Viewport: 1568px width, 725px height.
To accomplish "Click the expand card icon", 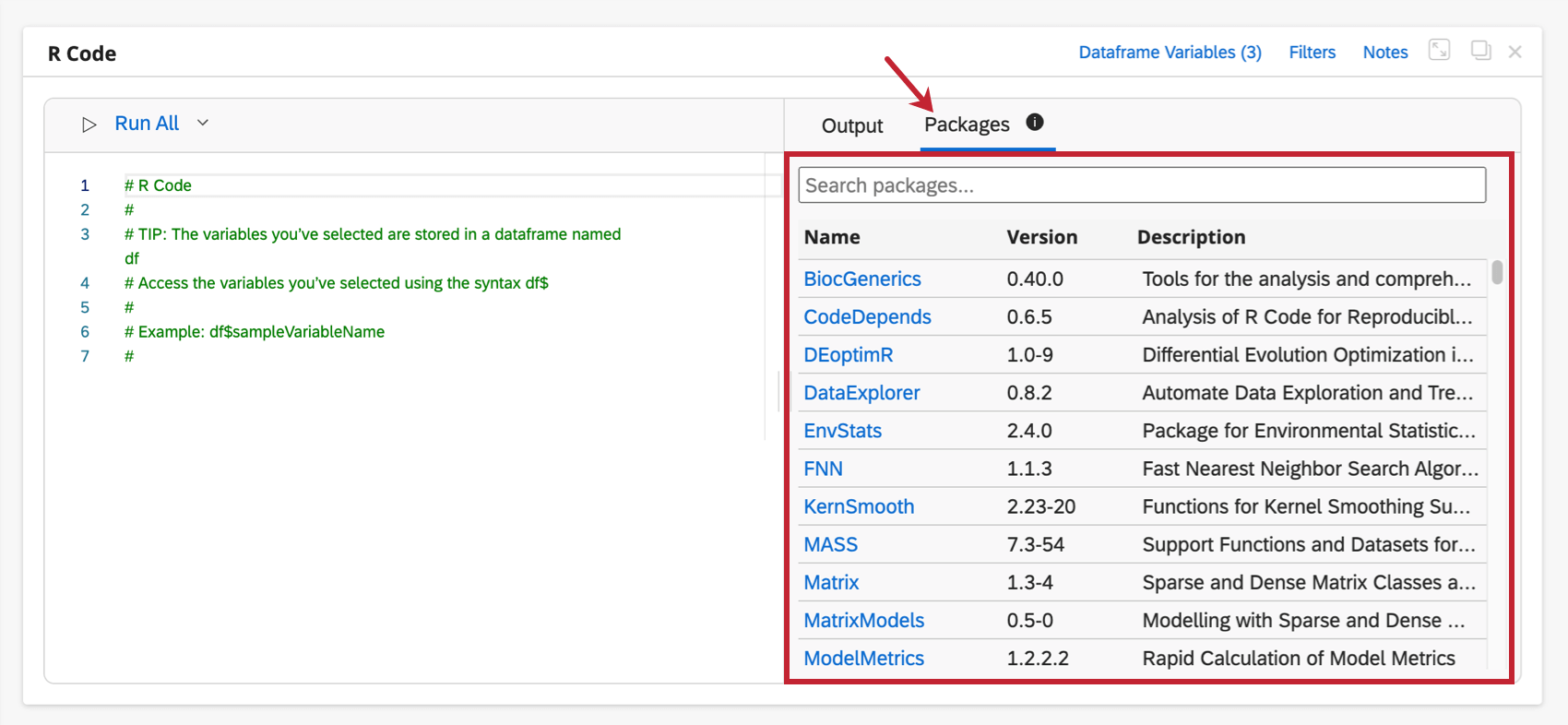I will [1439, 50].
